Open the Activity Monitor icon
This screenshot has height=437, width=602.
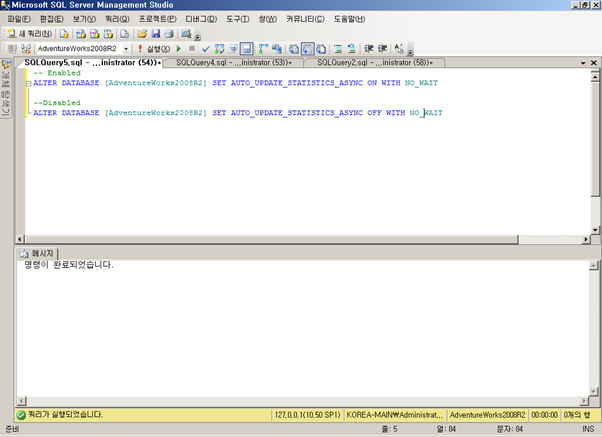pyautogui.click(x=186, y=34)
